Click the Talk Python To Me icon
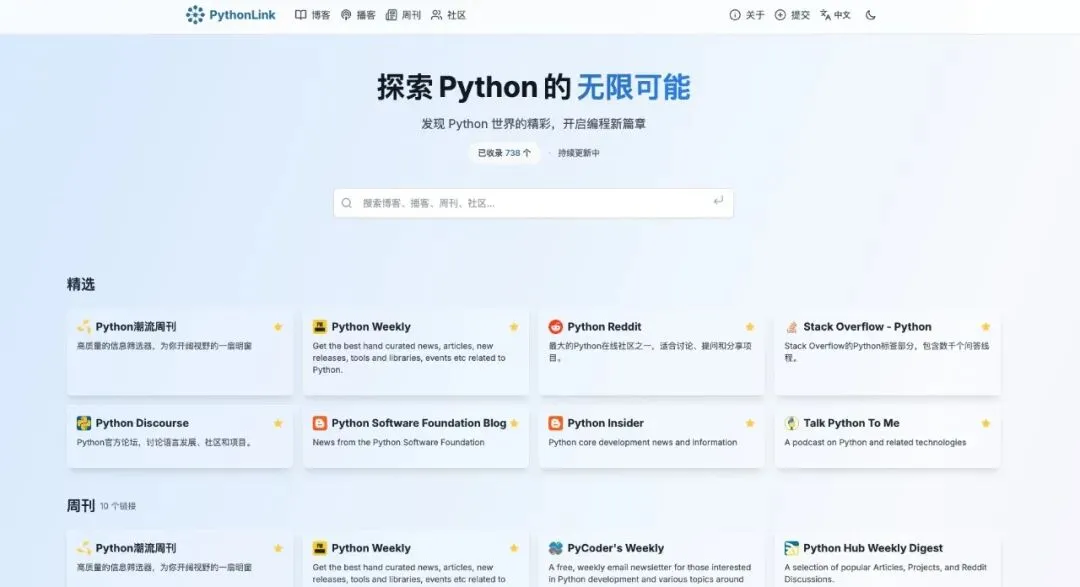Screen dimensions: 1080x587 pos(791,423)
